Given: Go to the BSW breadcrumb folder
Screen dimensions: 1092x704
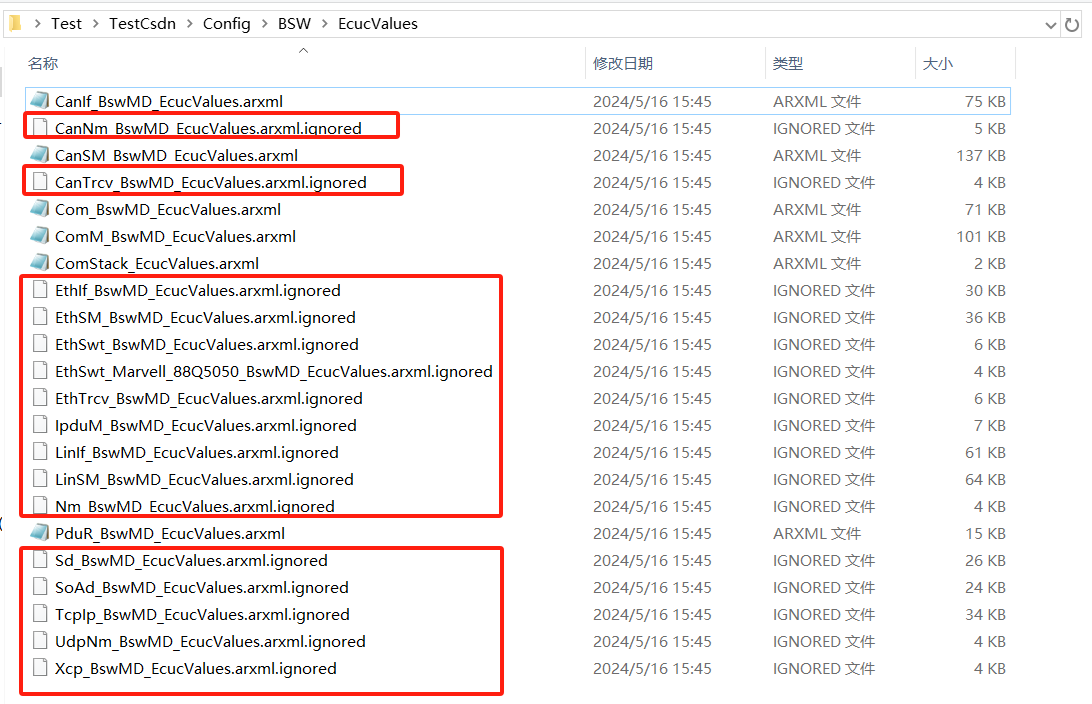Looking at the screenshot, I should coord(294,24).
